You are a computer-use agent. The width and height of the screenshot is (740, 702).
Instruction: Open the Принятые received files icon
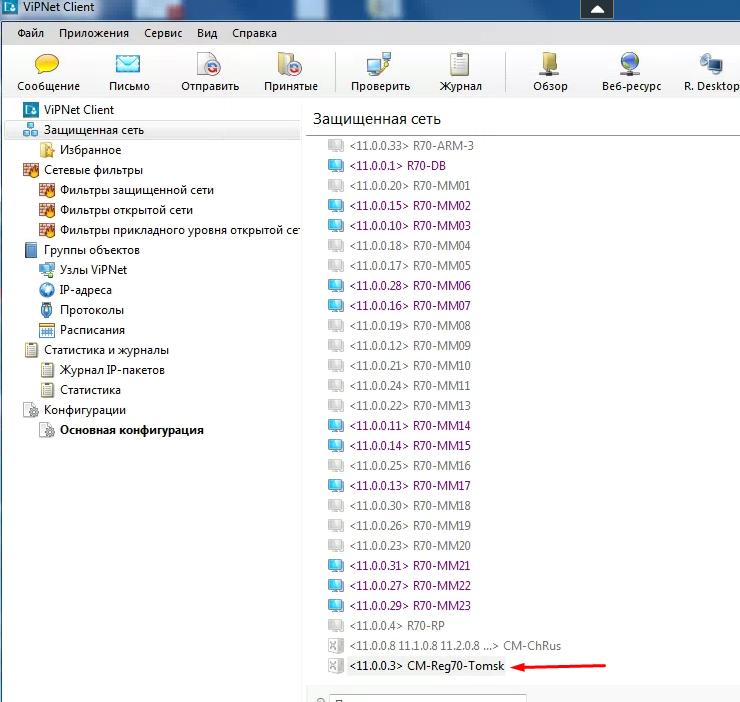click(290, 66)
